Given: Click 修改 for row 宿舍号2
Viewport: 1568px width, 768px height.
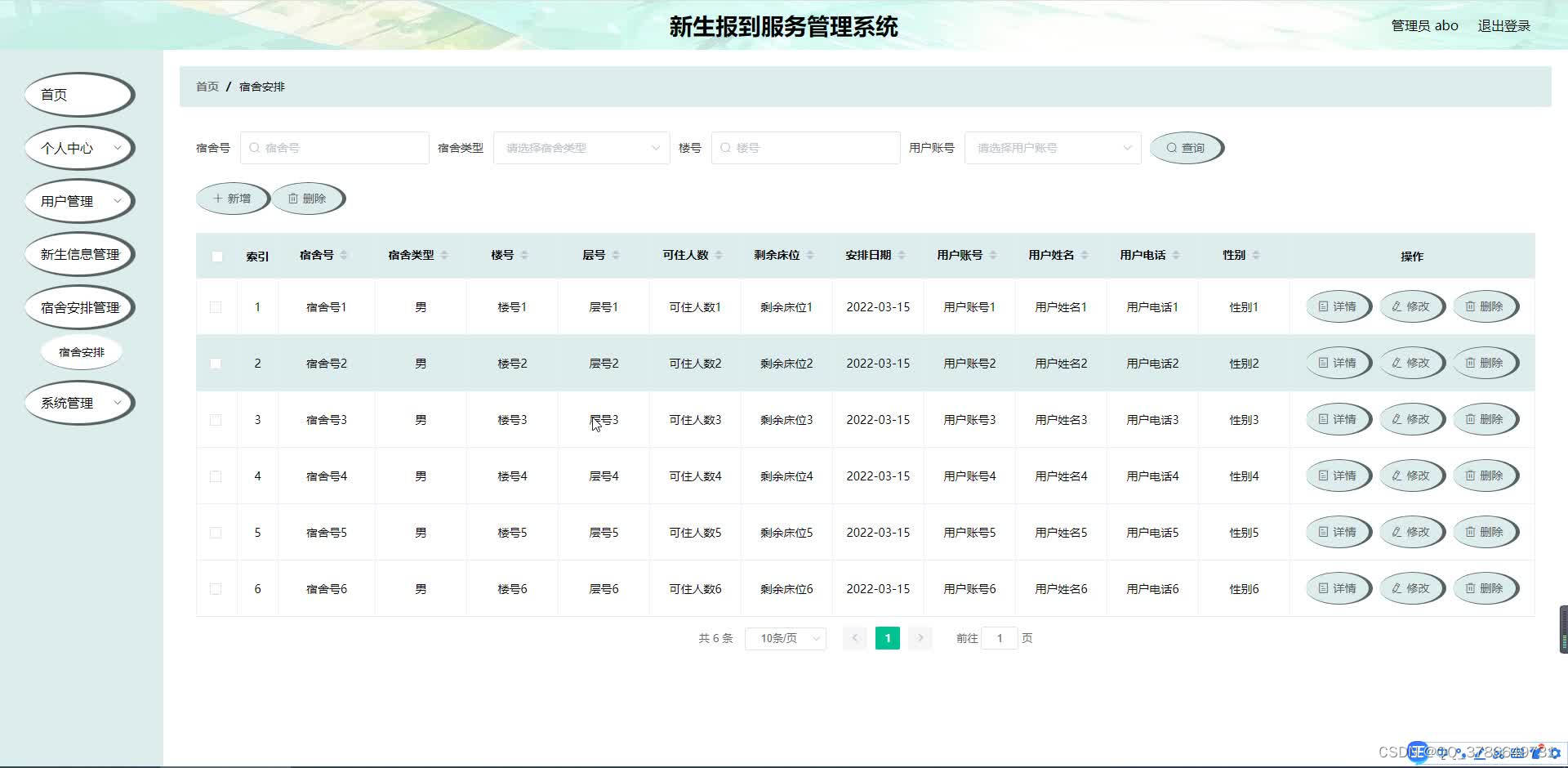Looking at the screenshot, I should point(1411,363).
